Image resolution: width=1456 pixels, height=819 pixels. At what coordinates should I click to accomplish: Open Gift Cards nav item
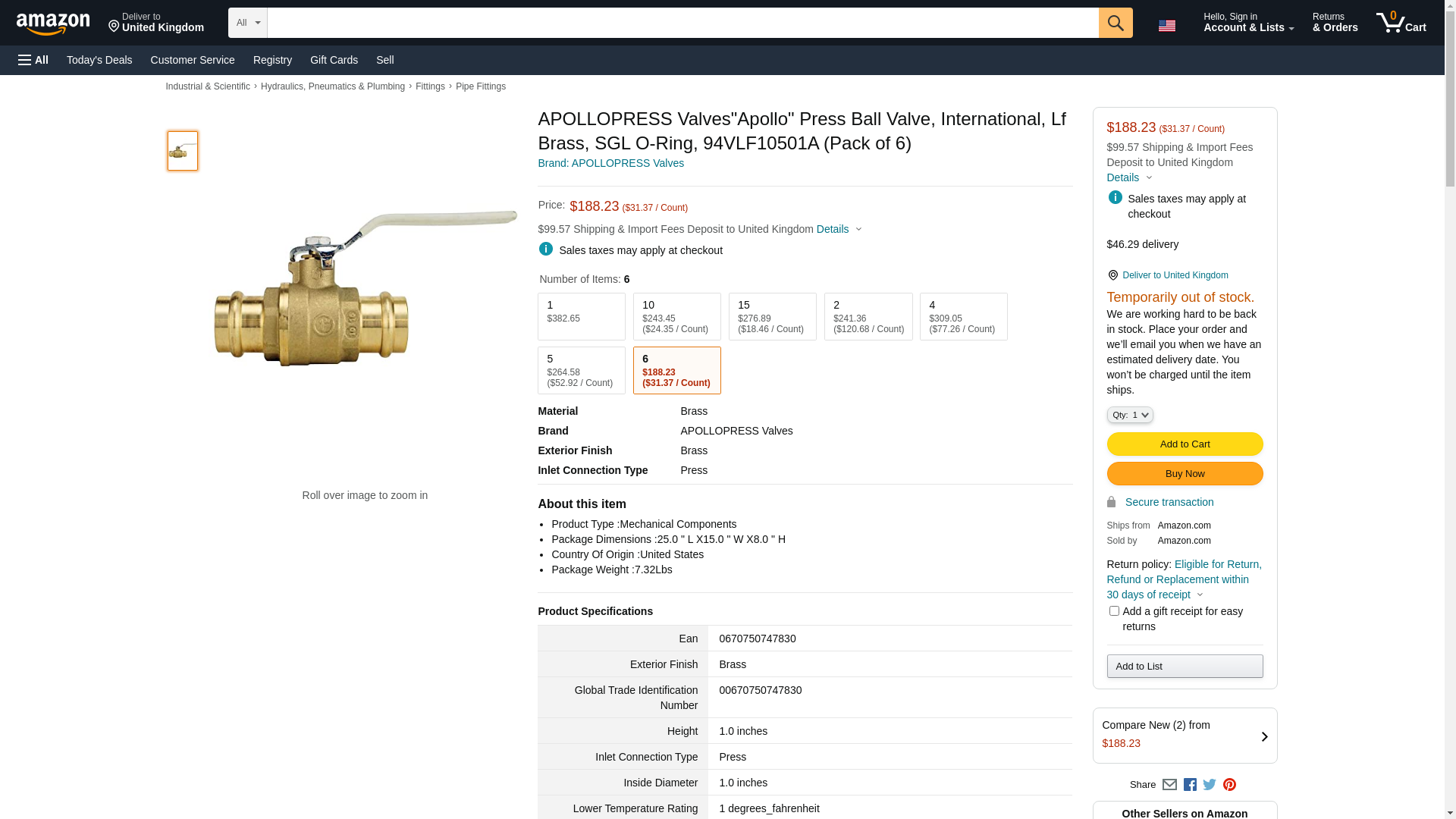coord(334,60)
